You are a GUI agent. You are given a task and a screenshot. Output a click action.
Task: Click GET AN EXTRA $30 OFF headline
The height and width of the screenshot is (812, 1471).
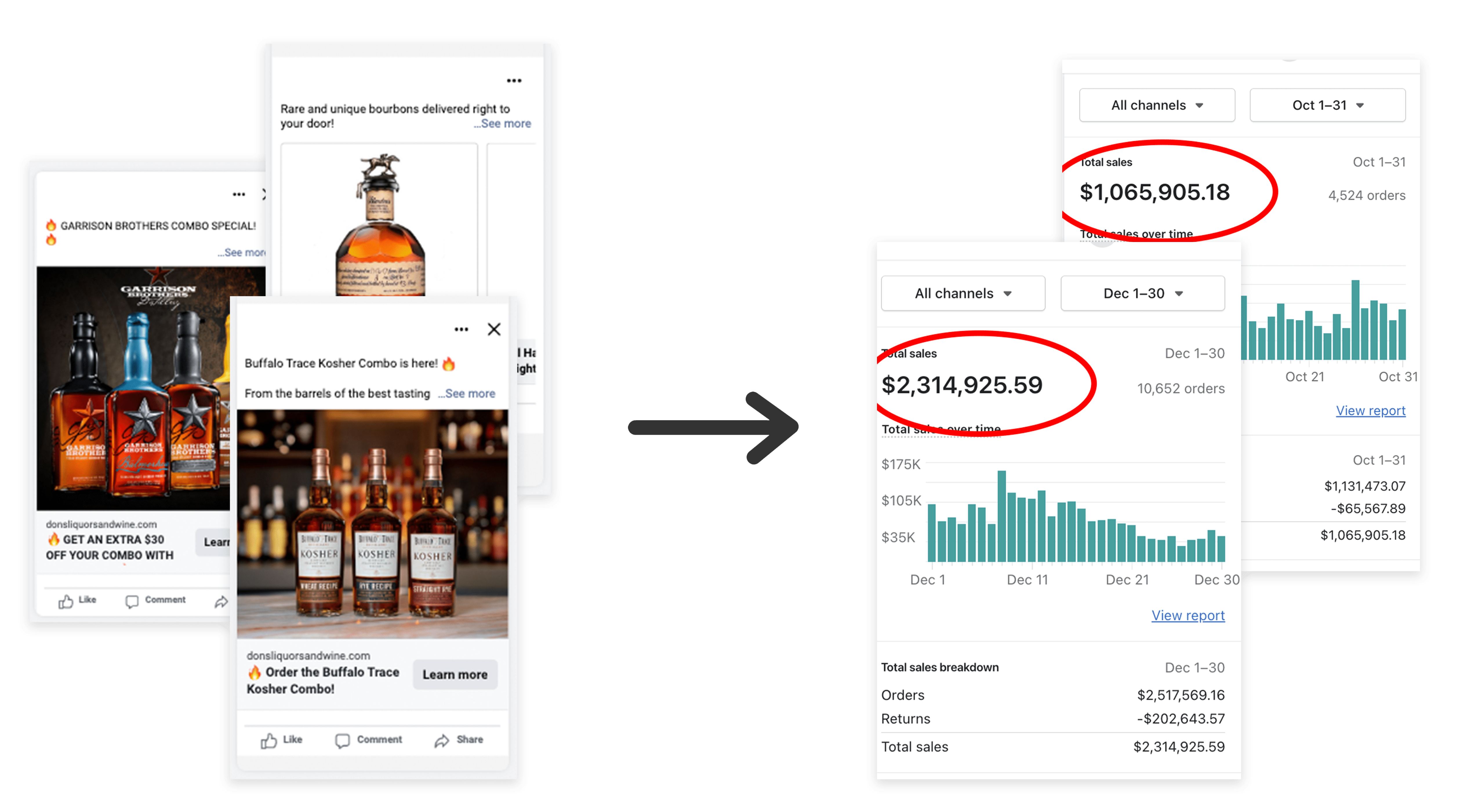tap(109, 547)
